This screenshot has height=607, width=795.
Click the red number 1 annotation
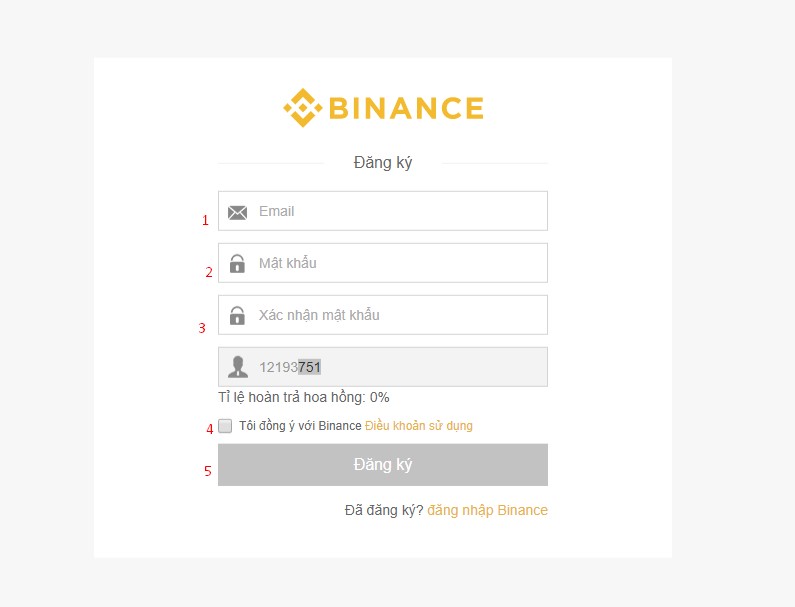pyautogui.click(x=205, y=220)
